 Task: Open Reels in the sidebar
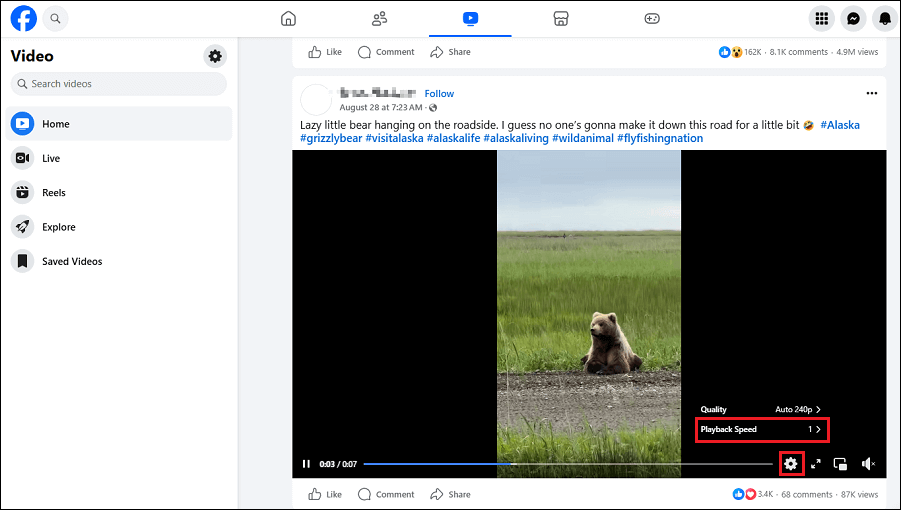pos(119,192)
